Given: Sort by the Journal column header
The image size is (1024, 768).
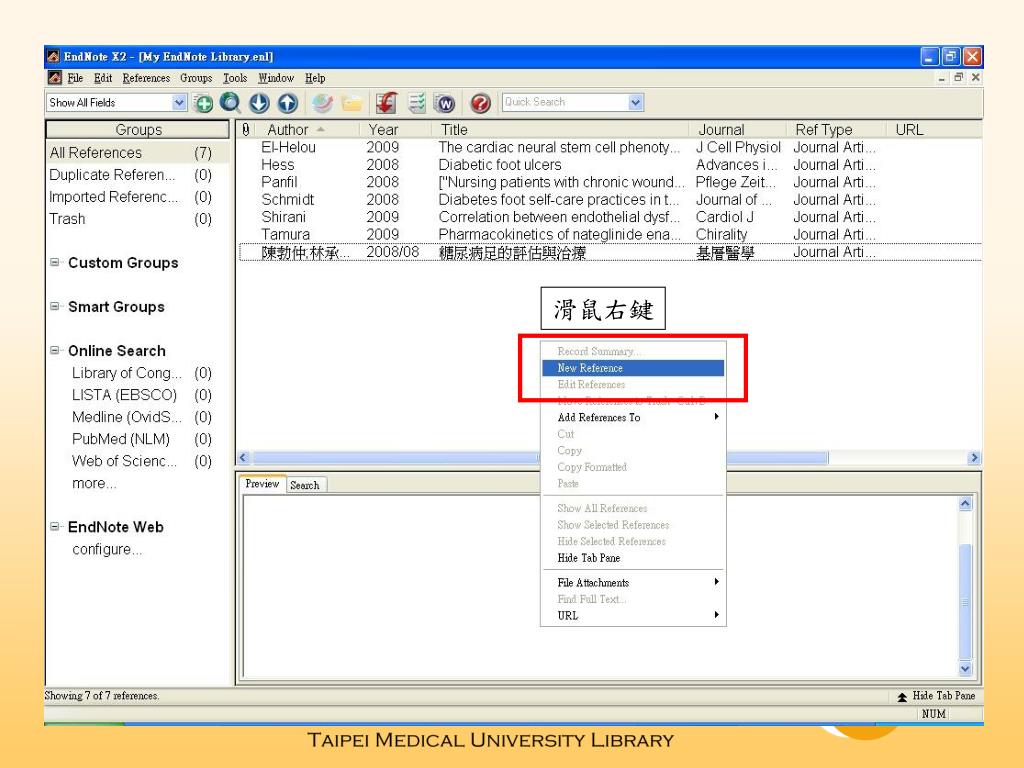Looking at the screenshot, I should click(x=737, y=129).
